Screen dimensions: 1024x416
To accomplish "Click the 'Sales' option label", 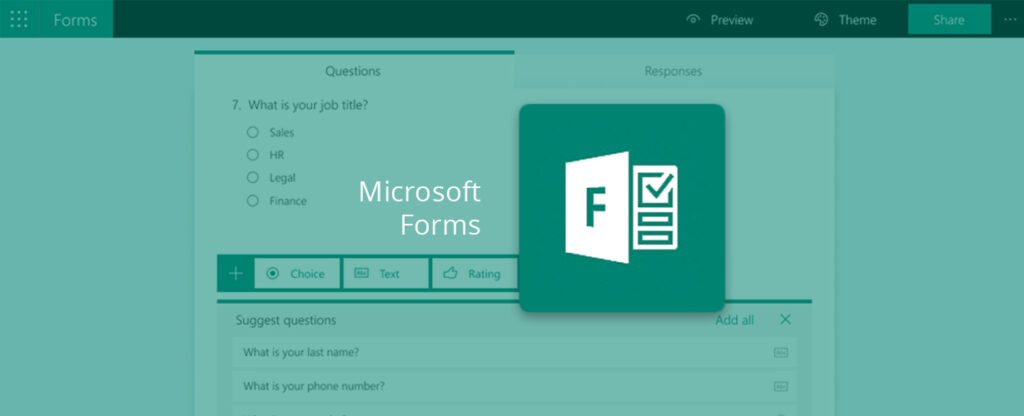I will (x=282, y=133).
